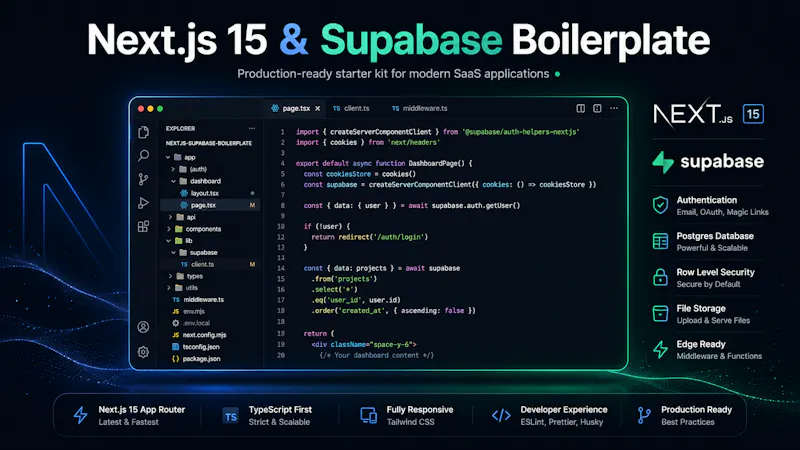This screenshot has height=450, width=800.
Task: Click the File Storage box icon
Action: (x=660, y=313)
